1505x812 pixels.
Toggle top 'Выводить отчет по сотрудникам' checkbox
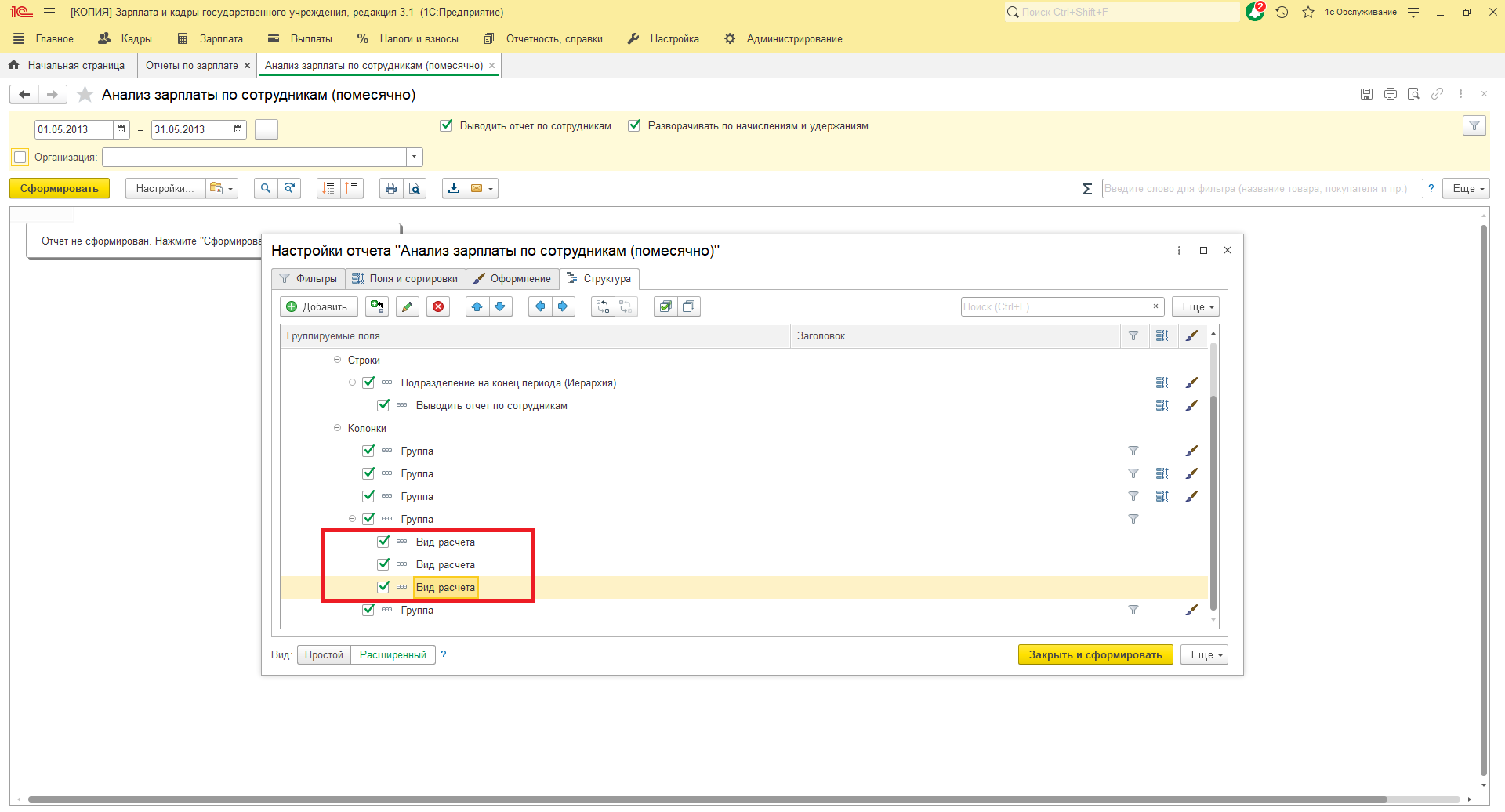(446, 125)
